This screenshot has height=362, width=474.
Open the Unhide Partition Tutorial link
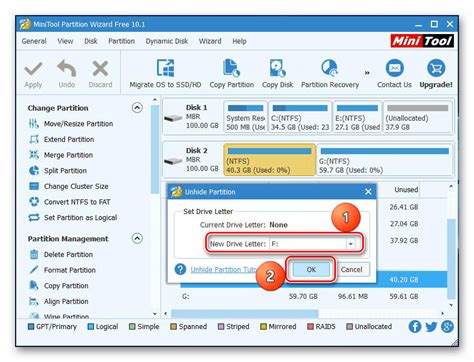(x=223, y=269)
